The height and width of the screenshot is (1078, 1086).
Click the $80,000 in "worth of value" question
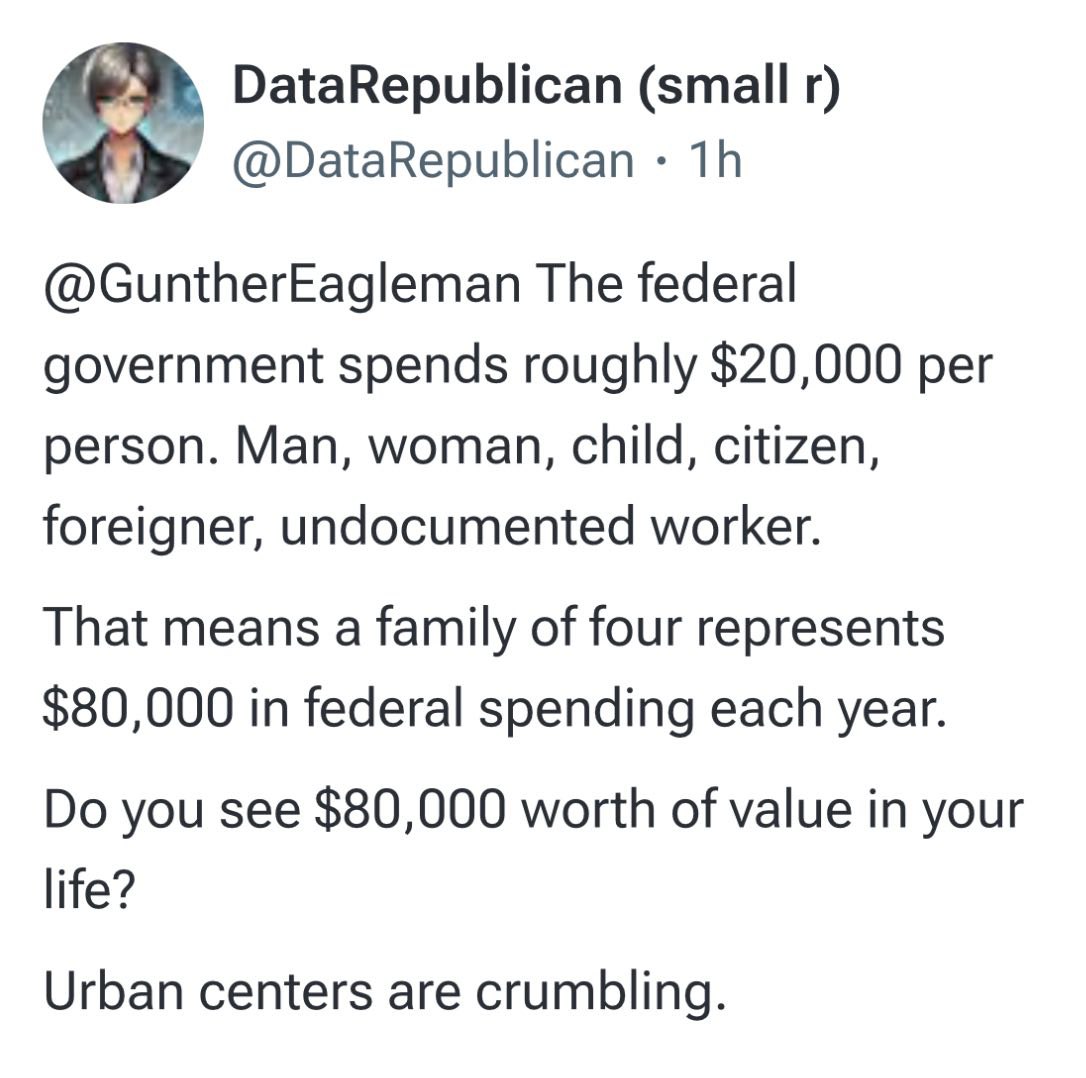410,809
